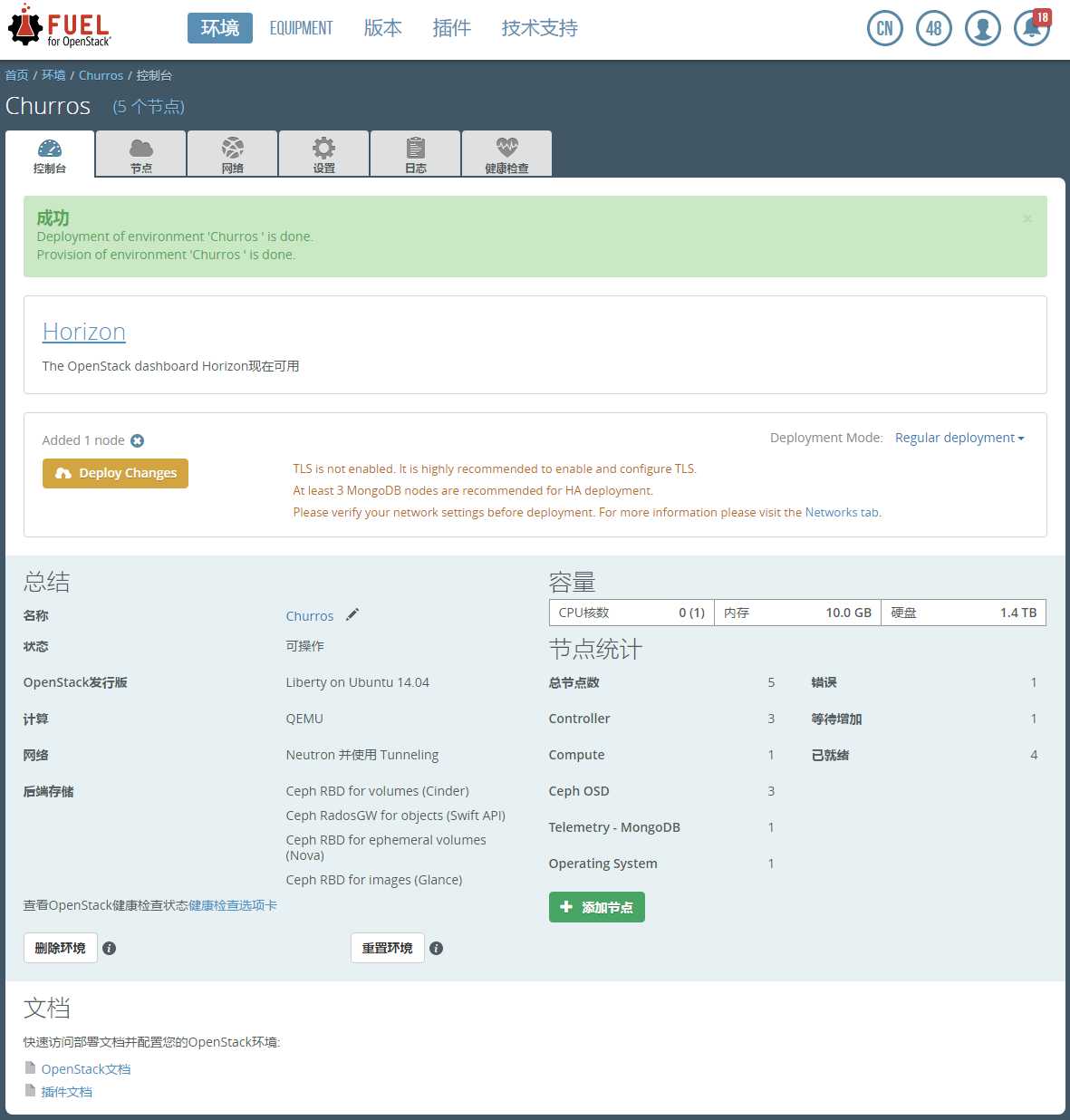
Task: Open the Horizon dashboard link
Action: coord(84,332)
